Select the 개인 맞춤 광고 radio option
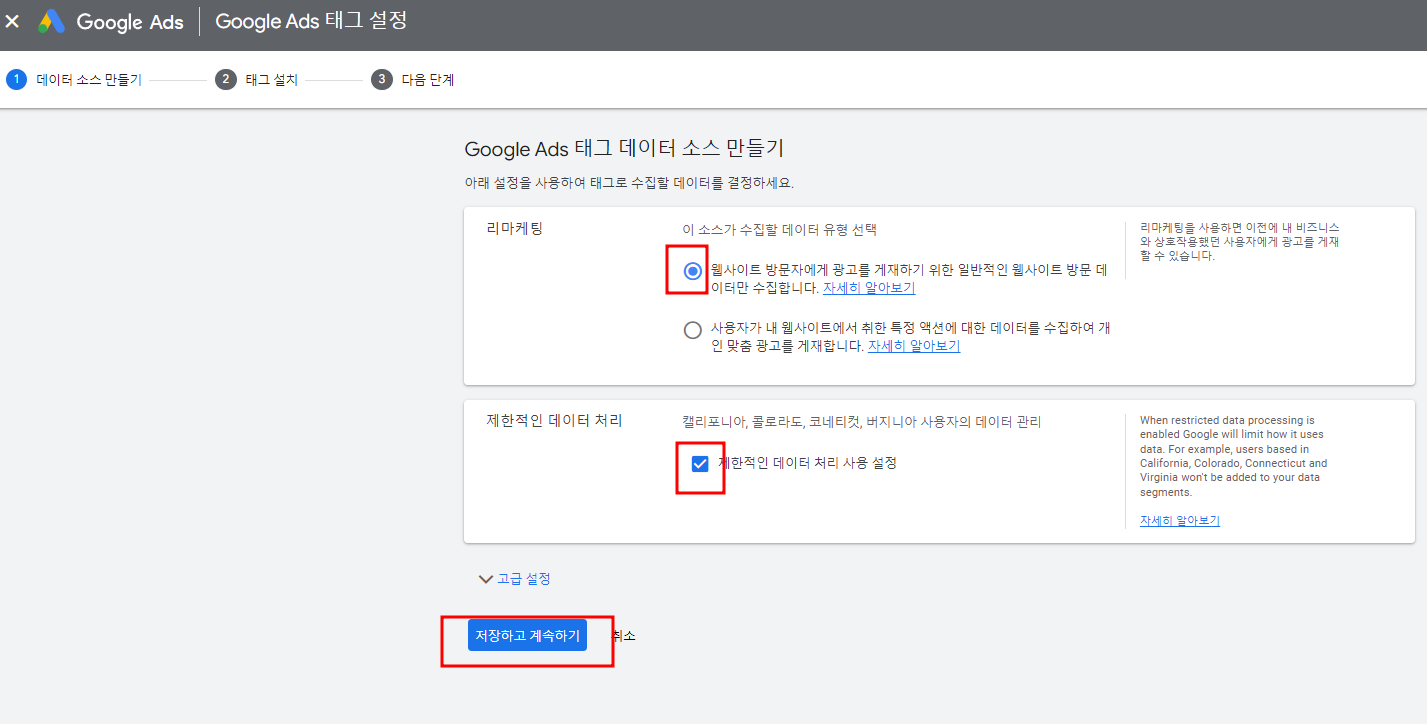The width and height of the screenshot is (1427, 724). tap(693, 329)
